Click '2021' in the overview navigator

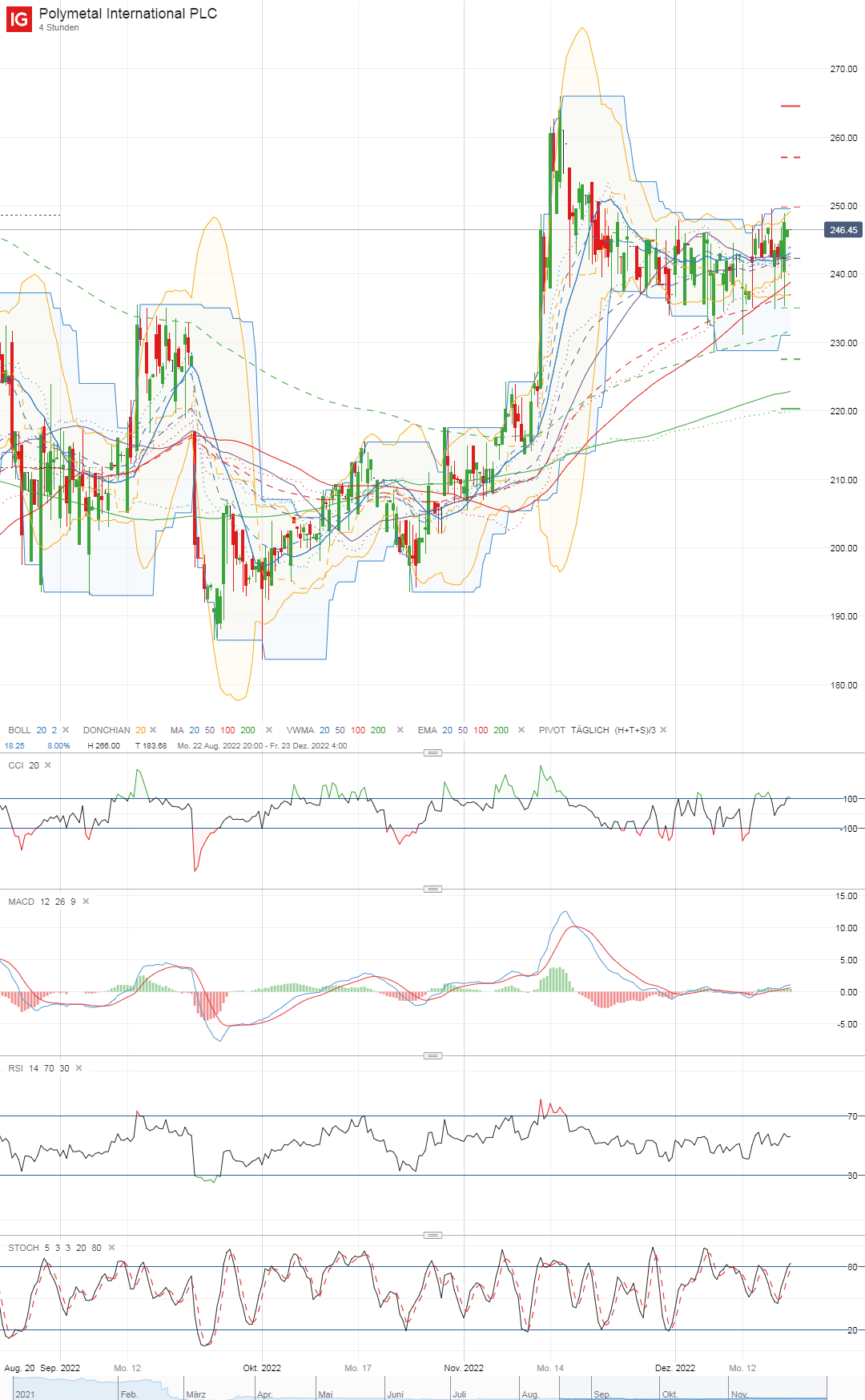coord(25,1394)
